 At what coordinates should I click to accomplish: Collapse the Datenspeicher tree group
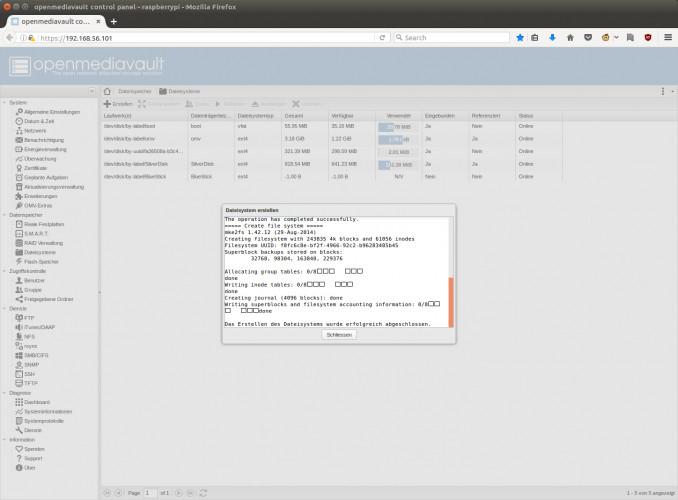tap(4, 215)
